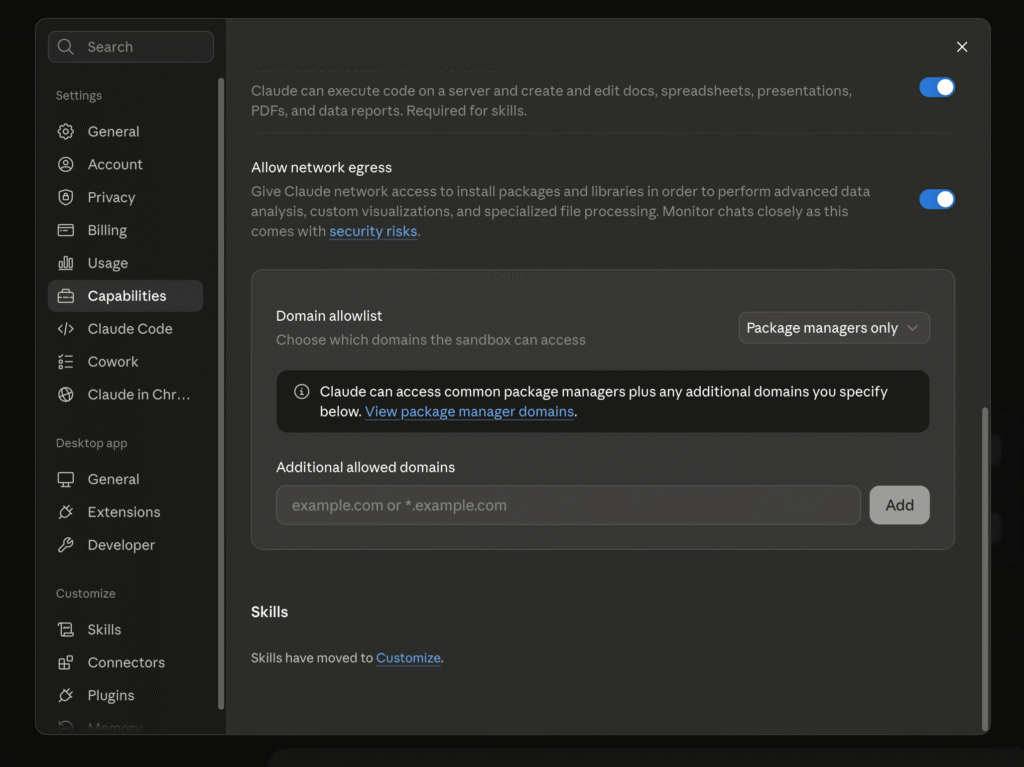Select the Privacy shield icon
The height and width of the screenshot is (767, 1024).
tap(65, 197)
